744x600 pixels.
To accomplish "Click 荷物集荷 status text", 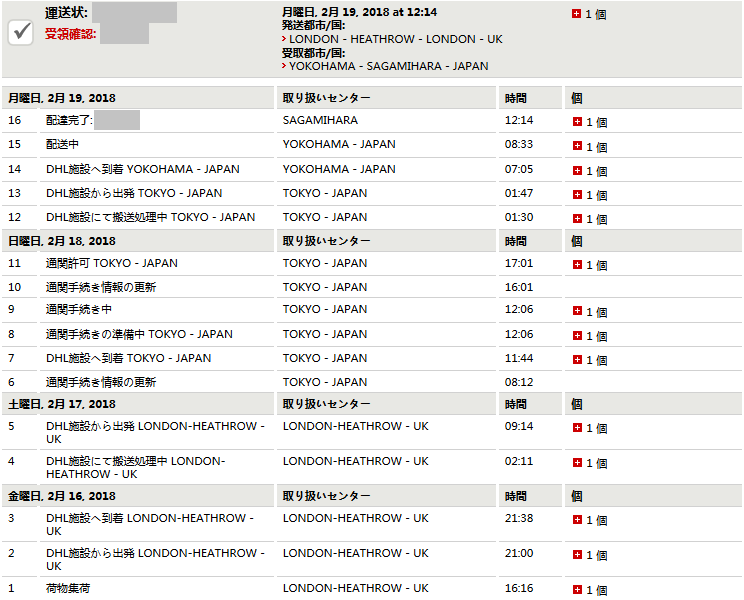I will [68, 589].
